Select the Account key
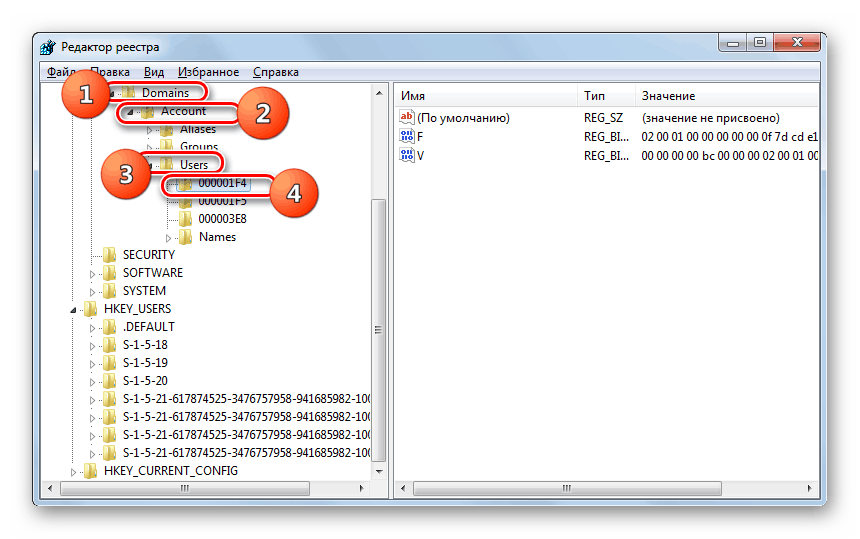Screen dimensions: 860x539 (x=183, y=111)
